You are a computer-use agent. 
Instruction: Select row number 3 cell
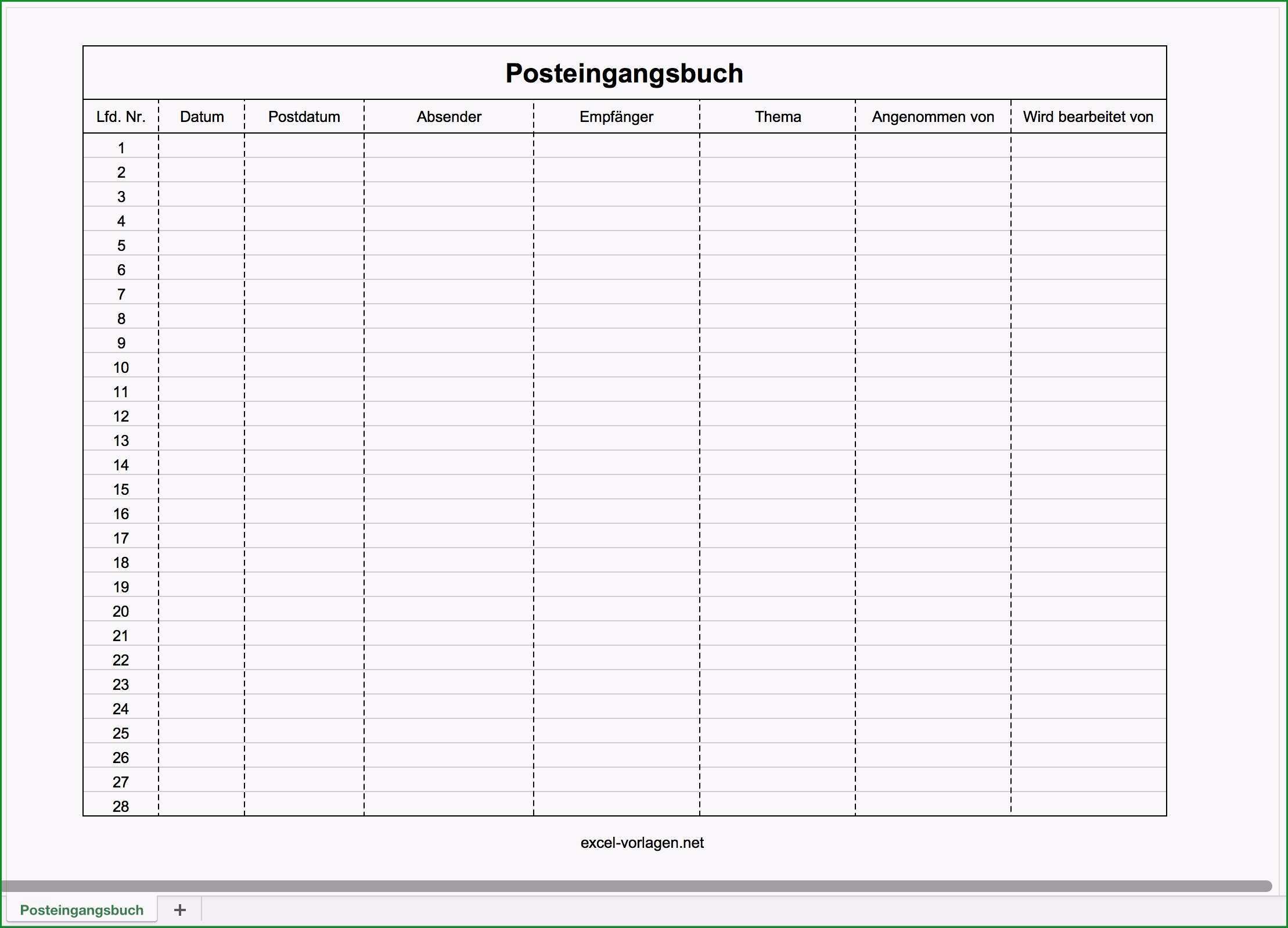[x=121, y=195]
